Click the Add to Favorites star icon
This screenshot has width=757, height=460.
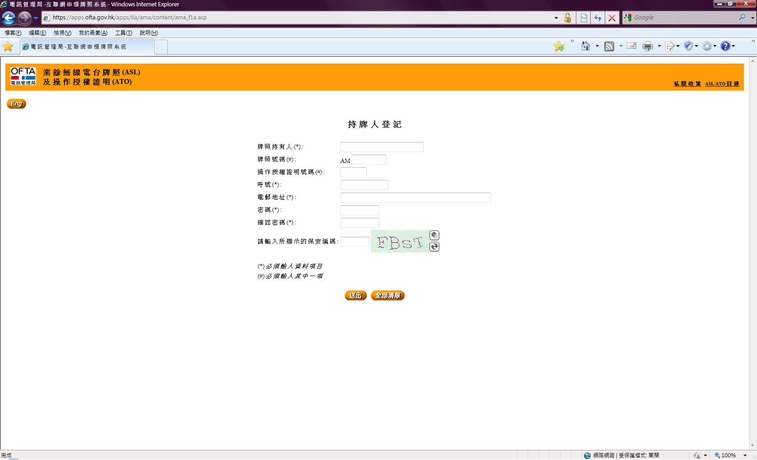[559, 47]
